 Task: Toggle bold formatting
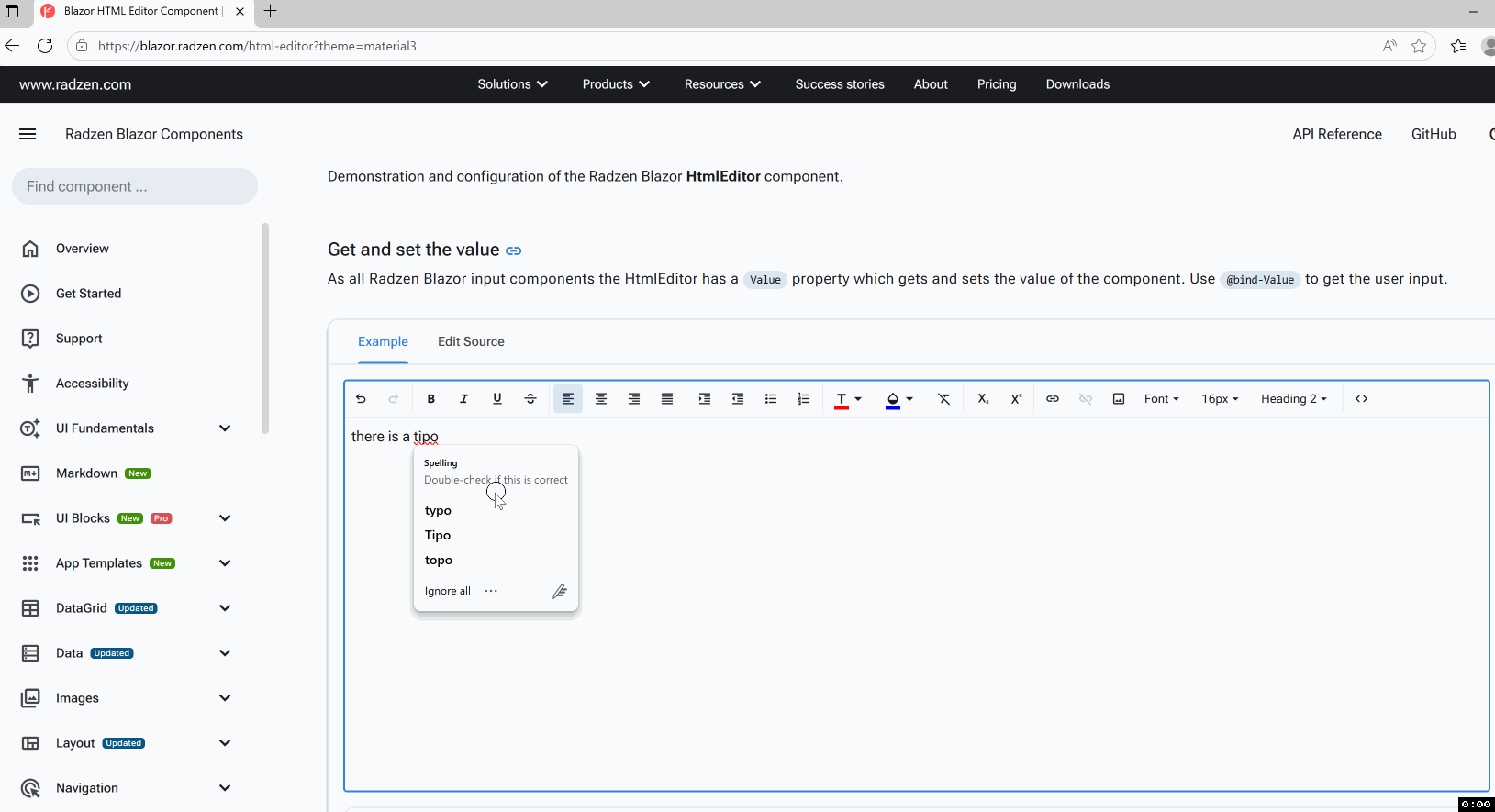[x=431, y=399]
